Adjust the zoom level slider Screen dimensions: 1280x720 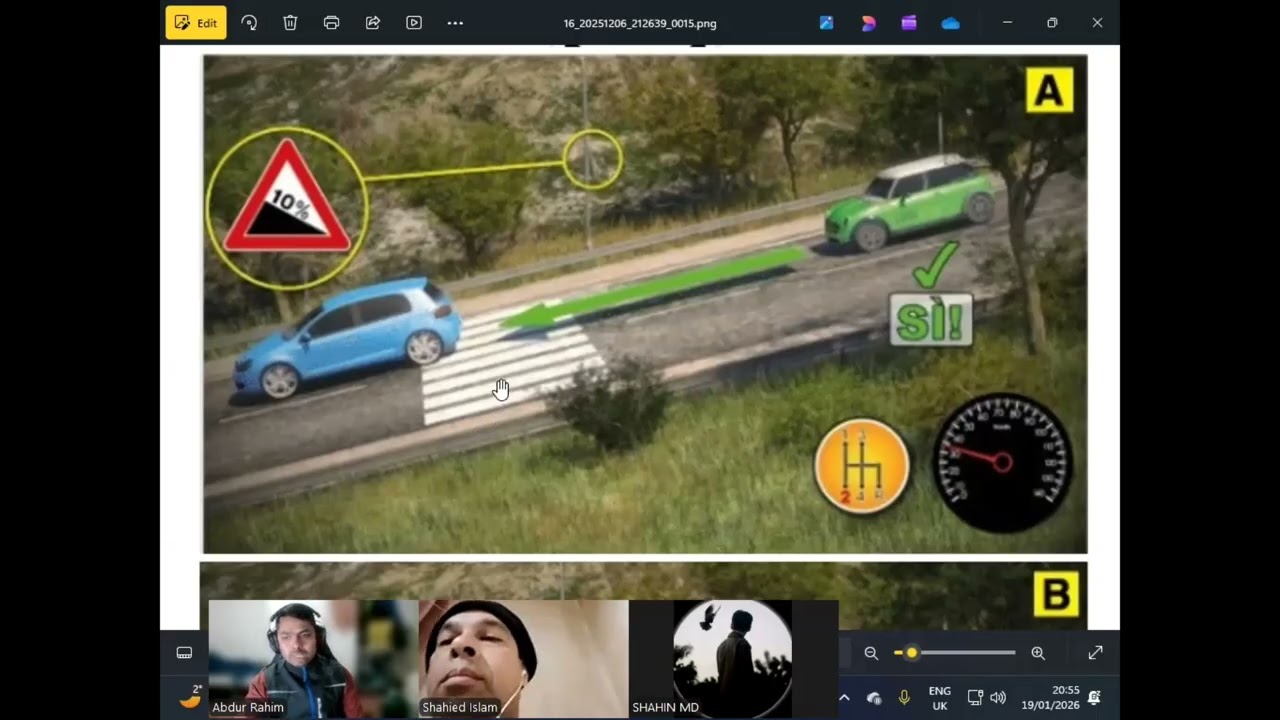pyautogui.click(x=956, y=653)
